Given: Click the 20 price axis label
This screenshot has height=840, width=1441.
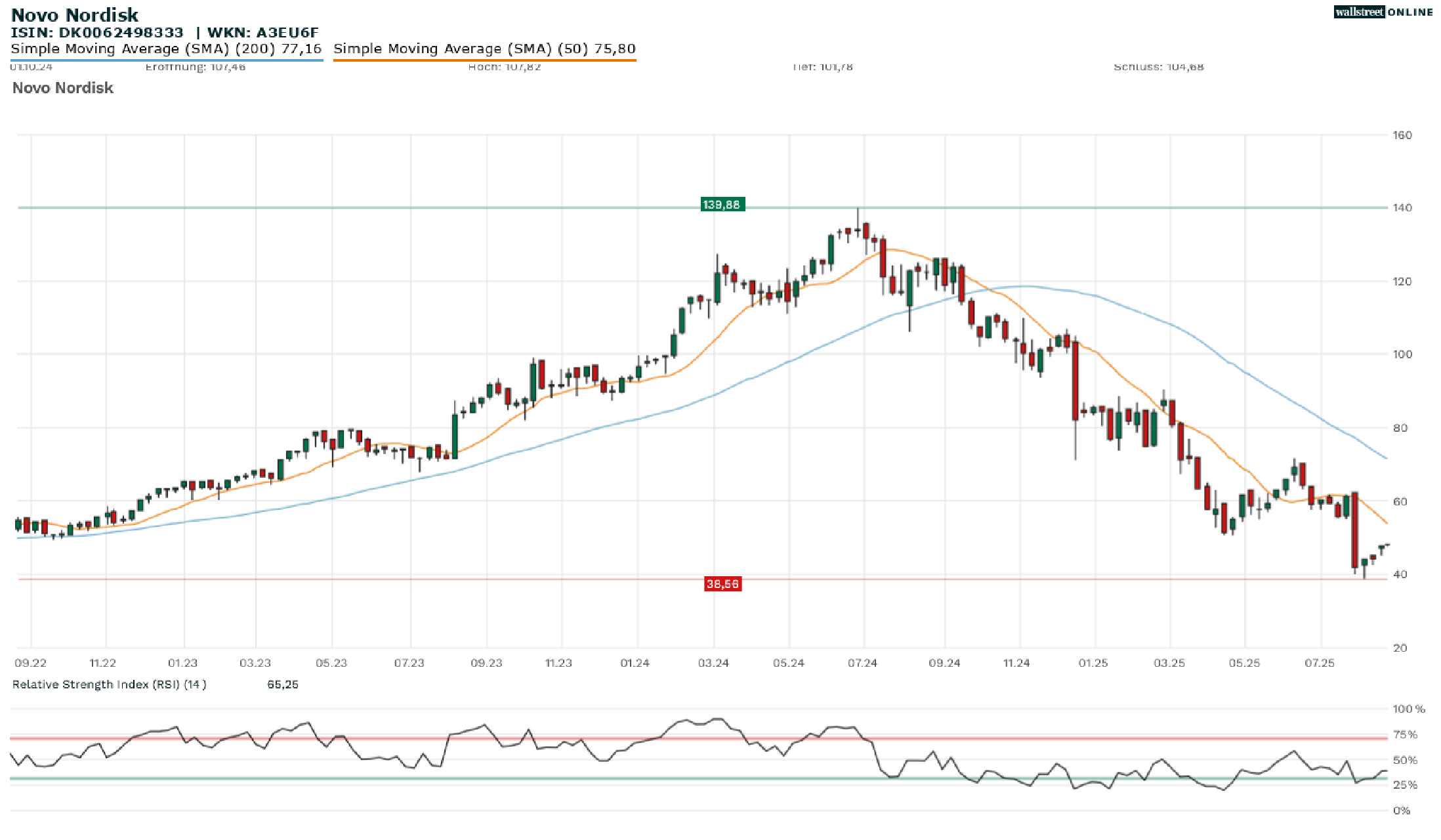Looking at the screenshot, I should (1400, 648).
